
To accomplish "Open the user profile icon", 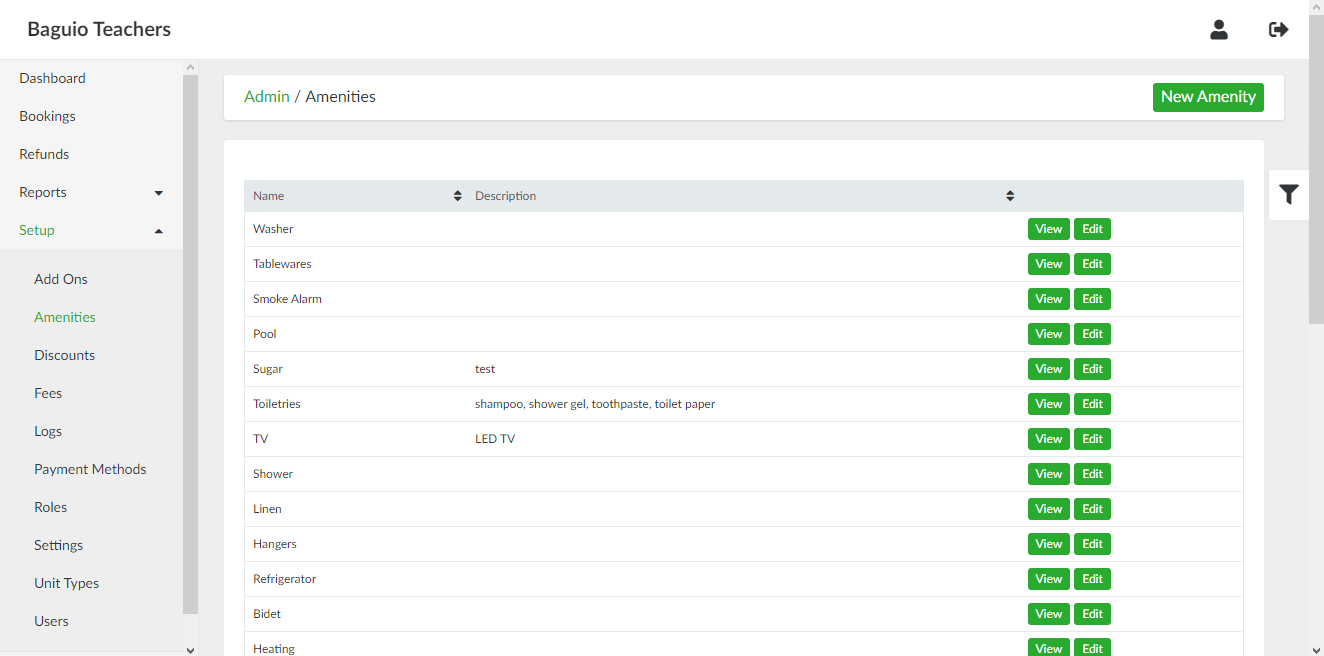I will click(x=1218, y=30).
